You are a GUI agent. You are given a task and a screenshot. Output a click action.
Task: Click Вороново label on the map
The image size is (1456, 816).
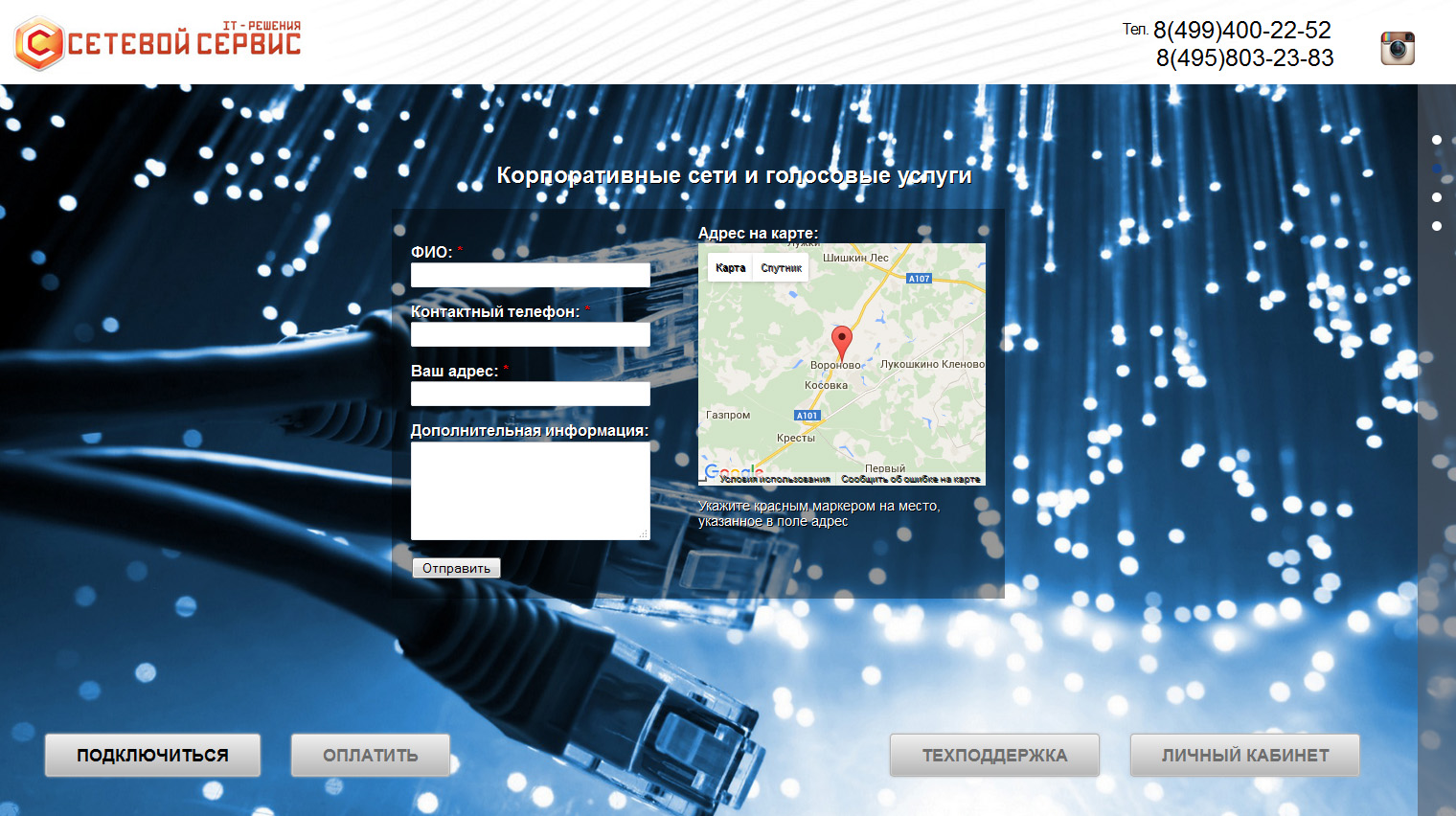tap(835, 365)
